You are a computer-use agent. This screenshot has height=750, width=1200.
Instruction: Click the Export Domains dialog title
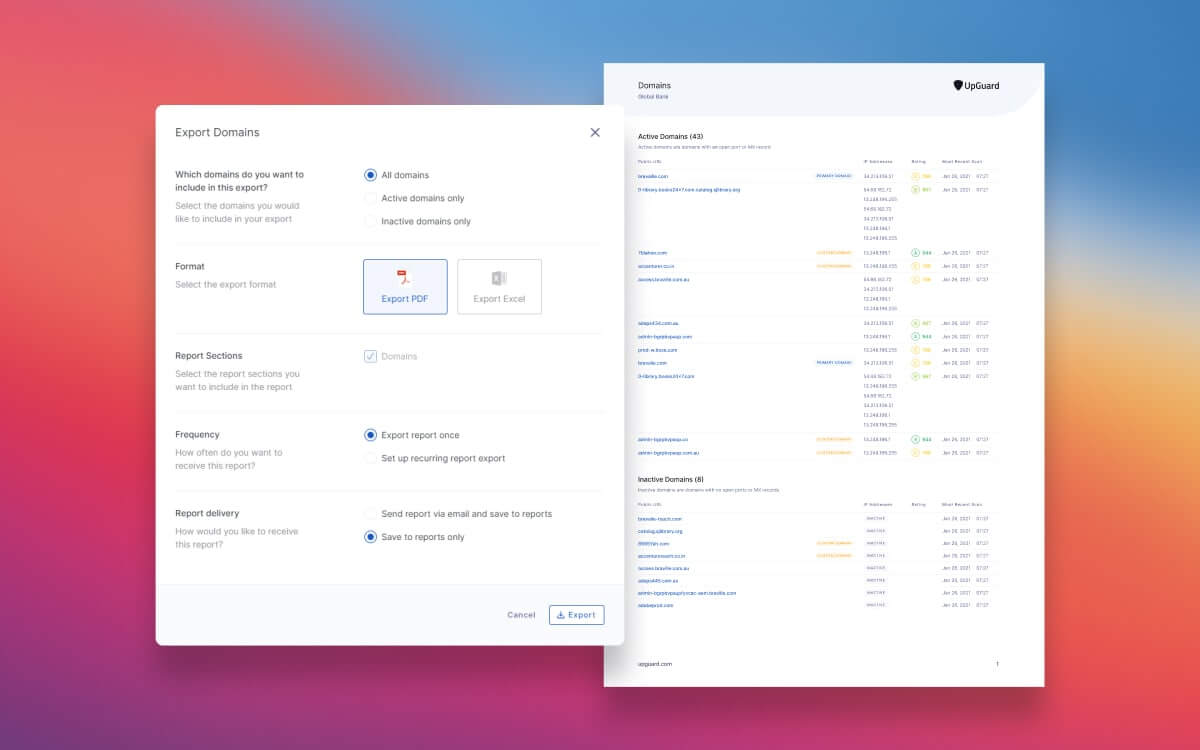pyautogui.click(x=217, y=132)
